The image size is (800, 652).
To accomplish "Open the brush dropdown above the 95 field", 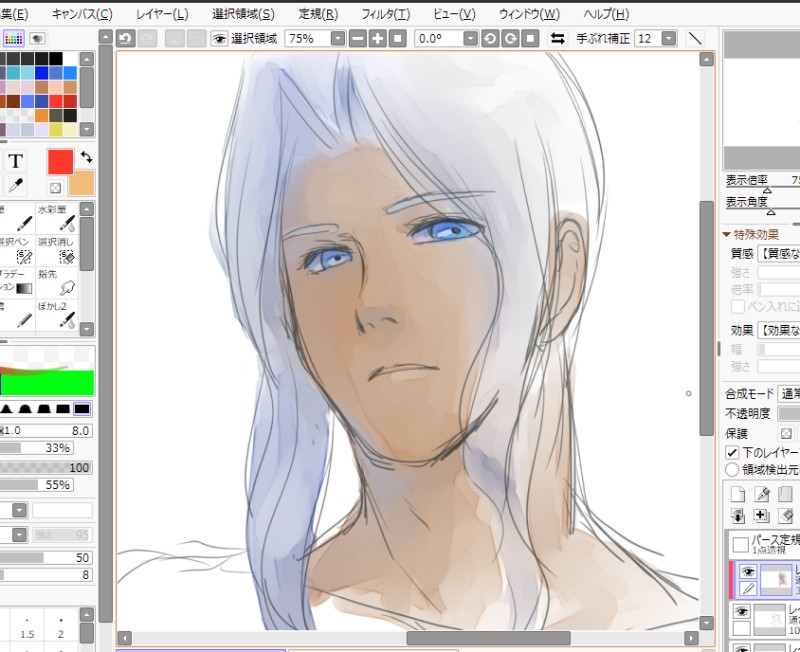I will [x=19, y=535].
